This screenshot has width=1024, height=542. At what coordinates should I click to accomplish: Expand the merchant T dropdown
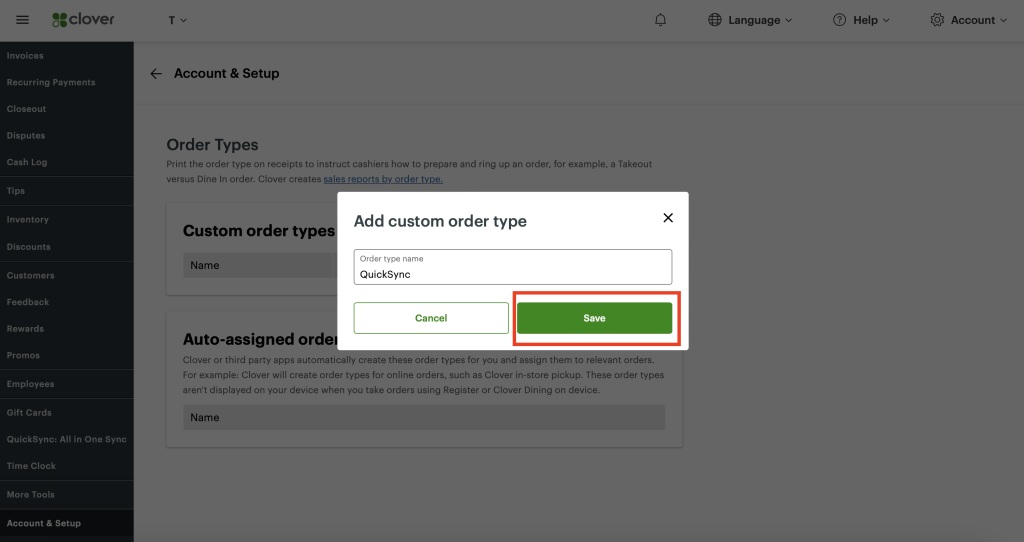pyautogui.click(x=178, y=20)
